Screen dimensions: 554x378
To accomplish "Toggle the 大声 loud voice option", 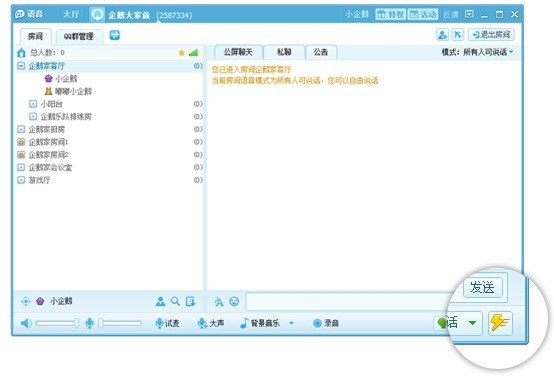I will [211, 323].
